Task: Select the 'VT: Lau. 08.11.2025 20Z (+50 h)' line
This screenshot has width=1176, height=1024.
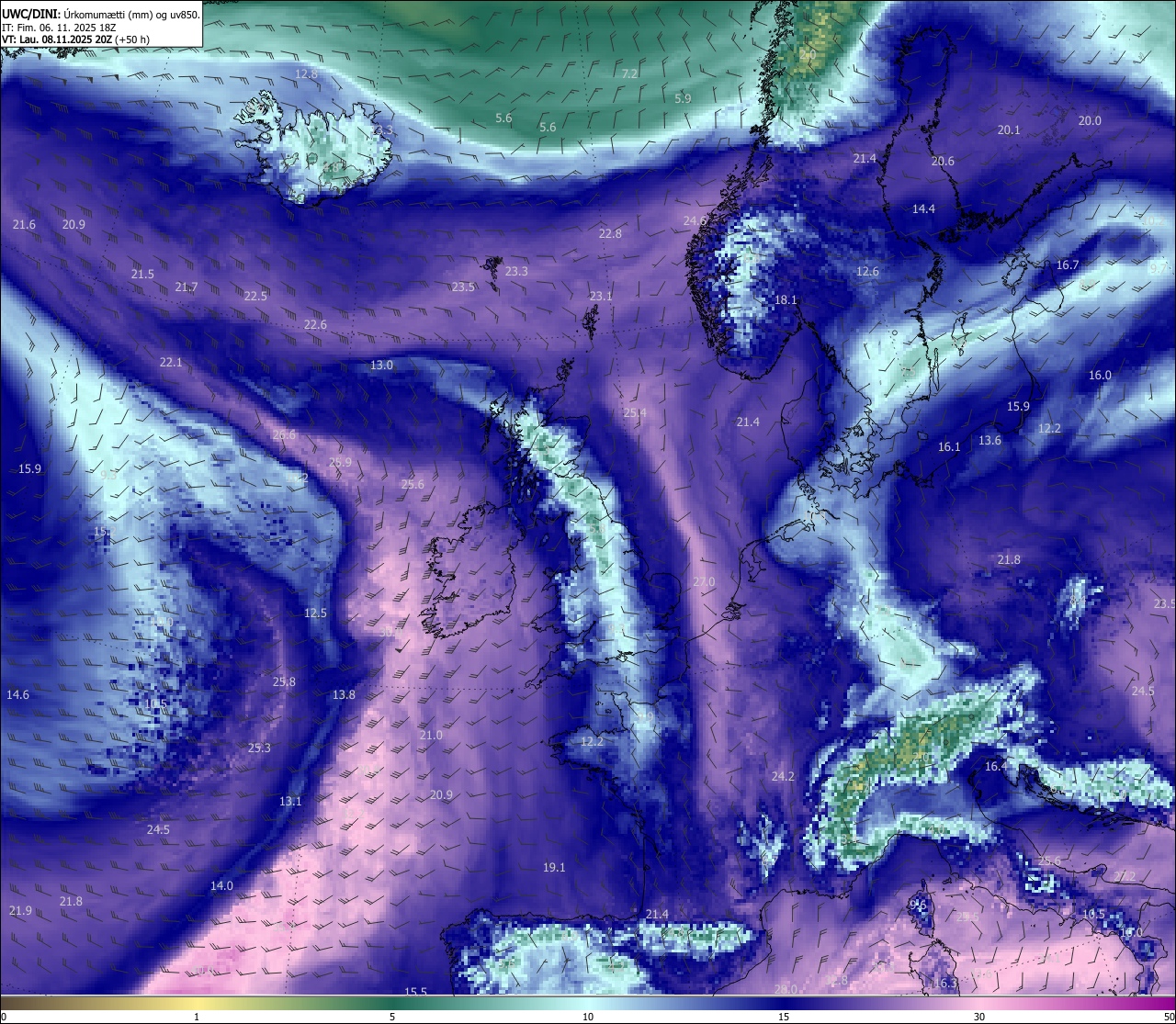Action: pos(75,39)
